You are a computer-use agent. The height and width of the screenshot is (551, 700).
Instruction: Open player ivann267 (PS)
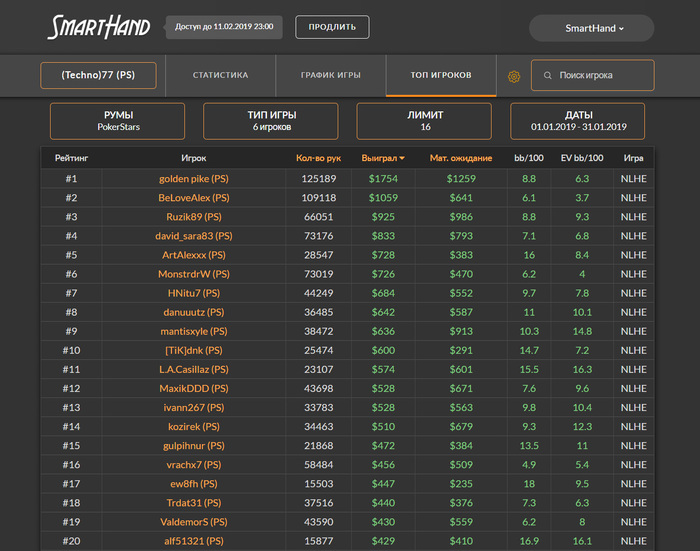click(194, 408)
